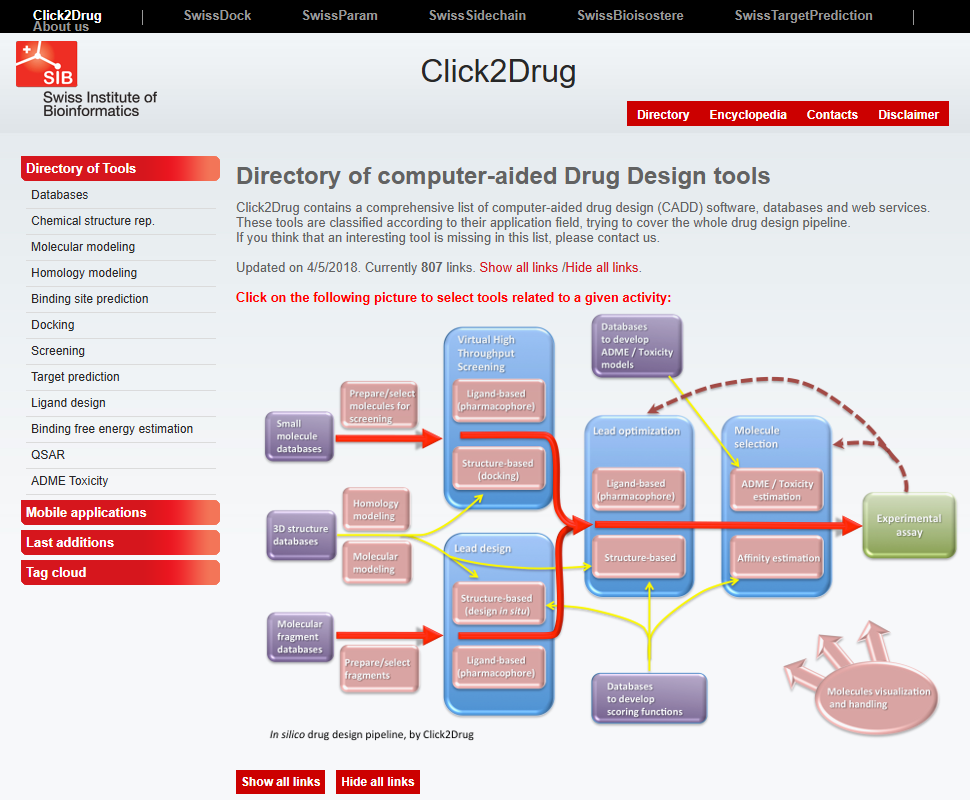Select Ligand-based (pharmacophore) under Lead optimization
The width and height of the screenshot is (970, 800).
[x=638, y=490]
